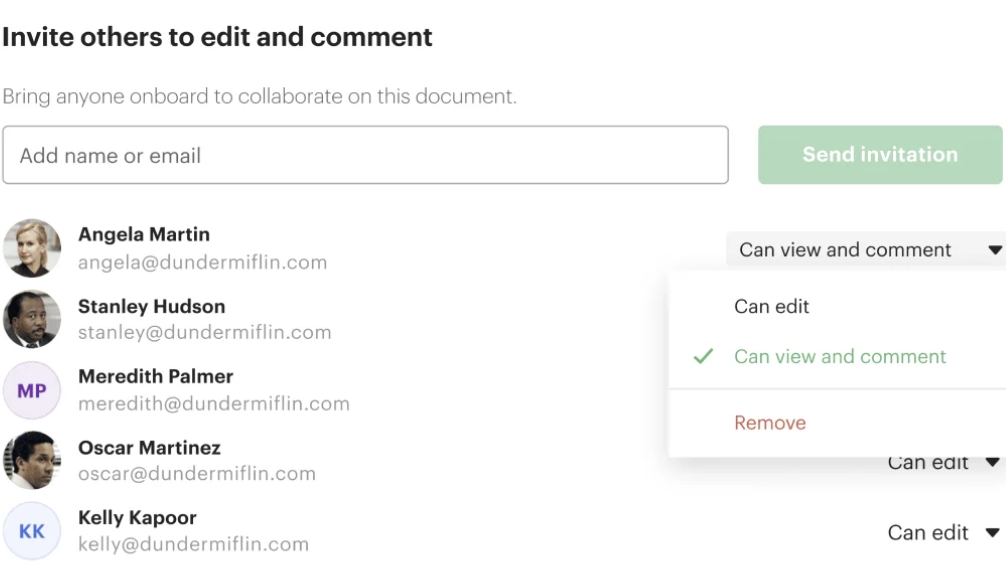This screenshot has height=566, width=1006.
Task: Click Angela Martin's profile photo
Action: tap(32, 248)
